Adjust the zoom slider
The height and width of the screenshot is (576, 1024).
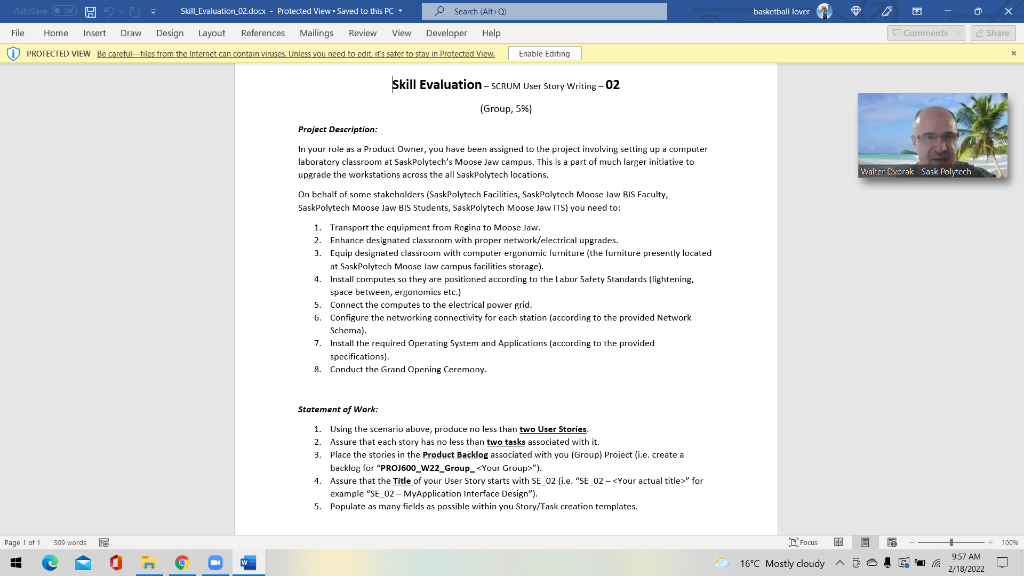(x=951, y=542)
